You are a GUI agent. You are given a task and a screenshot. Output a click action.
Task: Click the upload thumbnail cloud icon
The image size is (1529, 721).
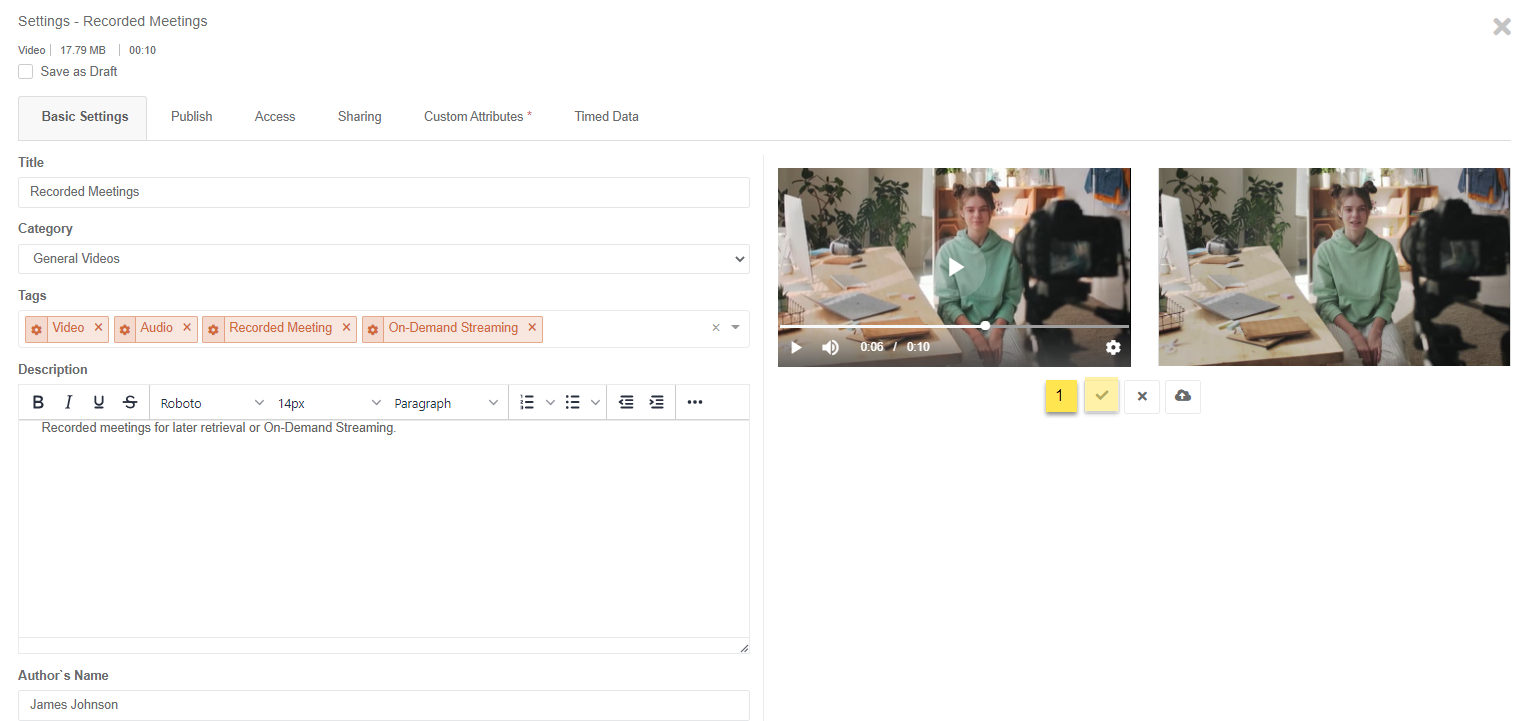pos(1182,396)
